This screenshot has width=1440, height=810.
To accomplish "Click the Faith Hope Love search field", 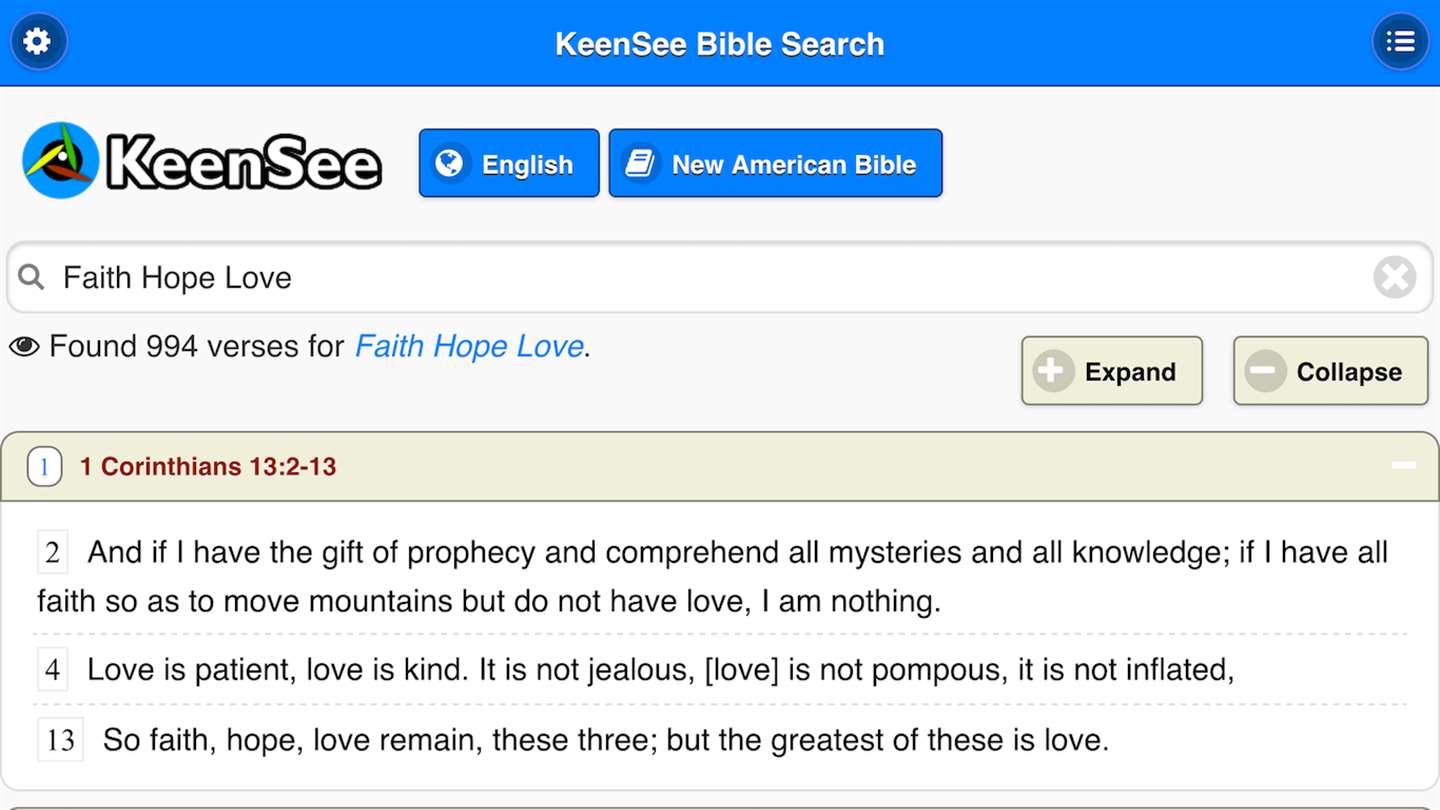I will [x=700, y=277].
